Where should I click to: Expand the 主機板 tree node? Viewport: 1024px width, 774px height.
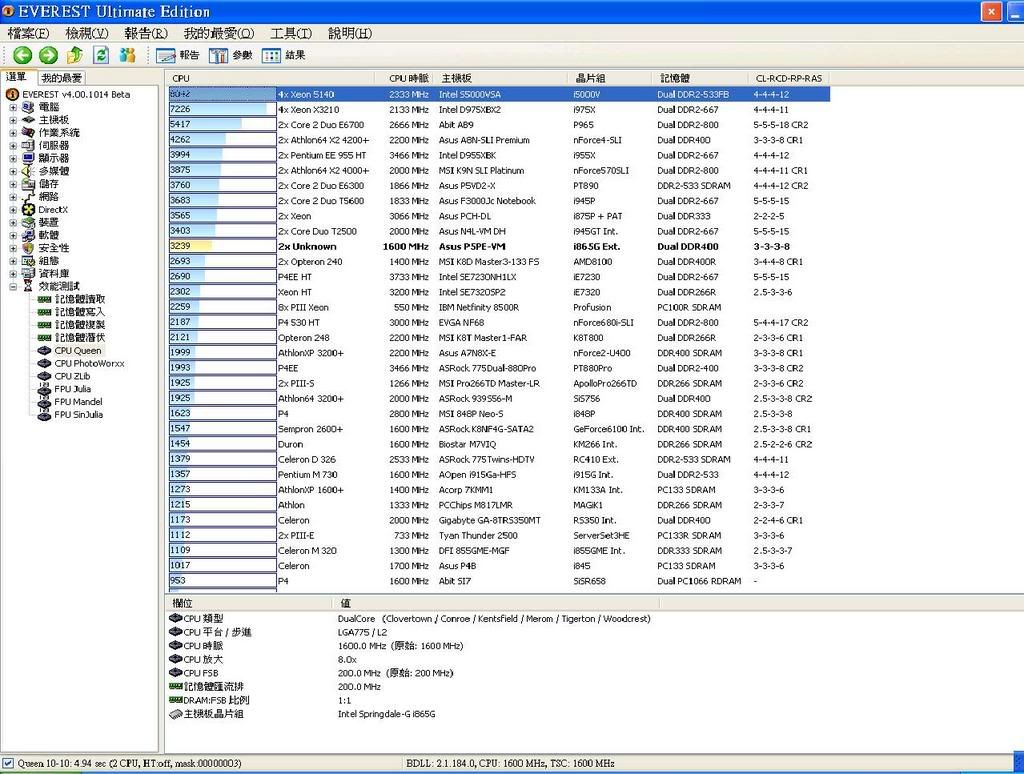pos(13,120)
